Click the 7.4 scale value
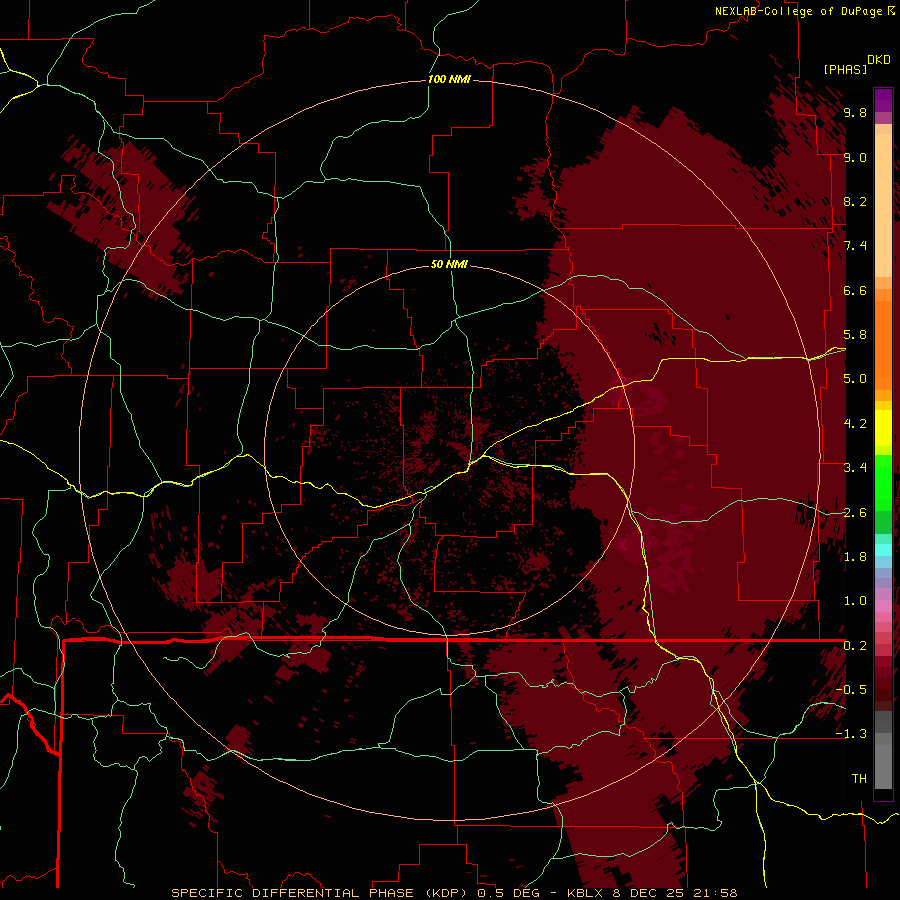The image size is (900, 900). point(855,246)
